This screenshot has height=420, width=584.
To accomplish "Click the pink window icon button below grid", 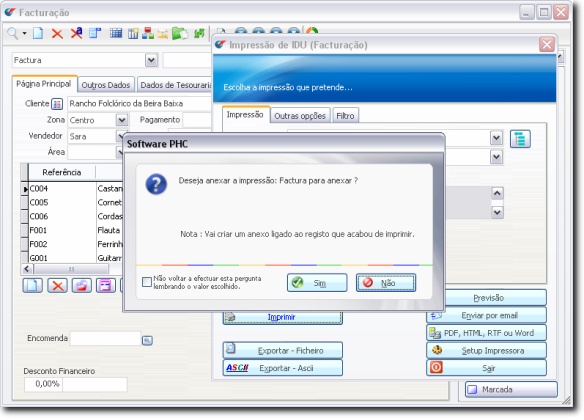I will point(106,286).
